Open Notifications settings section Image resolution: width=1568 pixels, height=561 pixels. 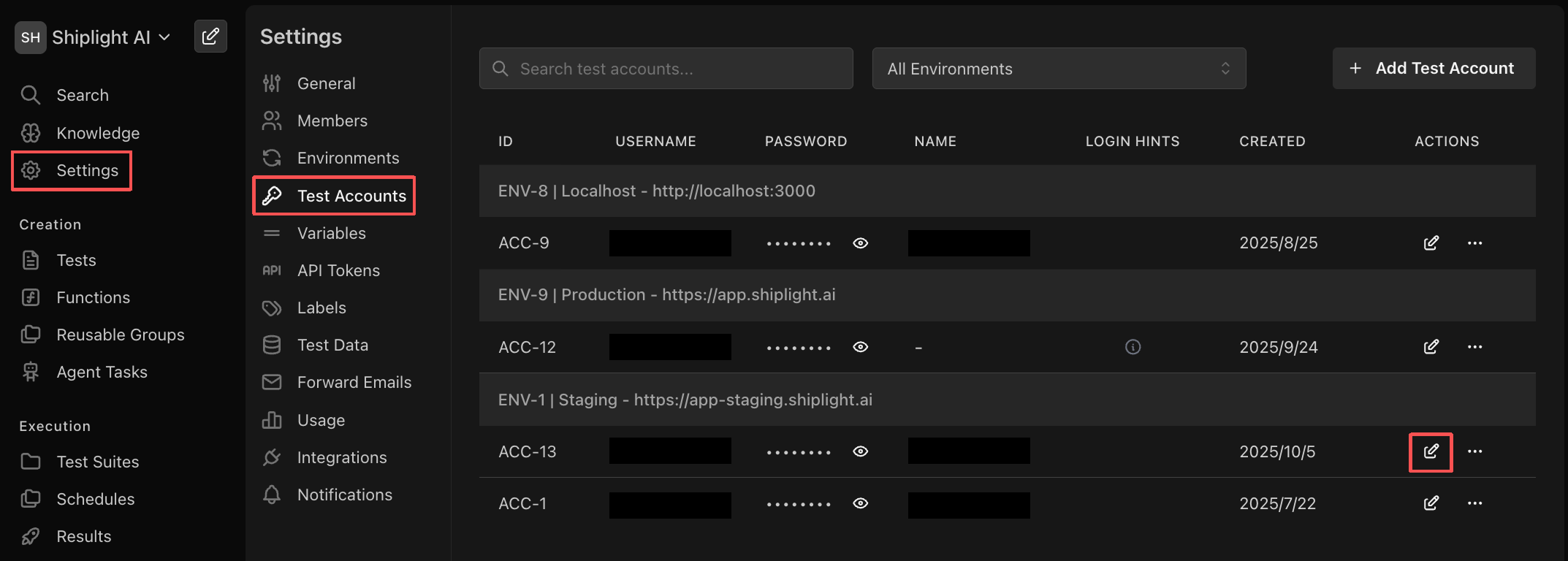[327, 495]
